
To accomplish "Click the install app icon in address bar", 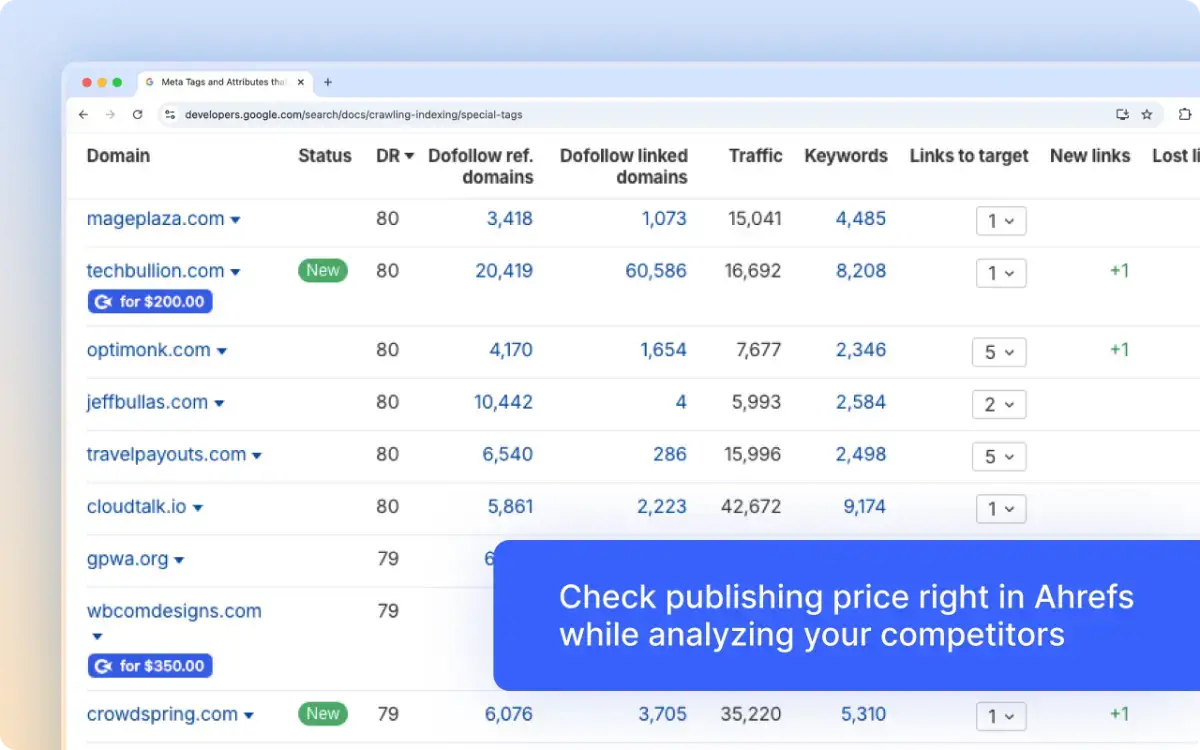I will (1122, 115).
